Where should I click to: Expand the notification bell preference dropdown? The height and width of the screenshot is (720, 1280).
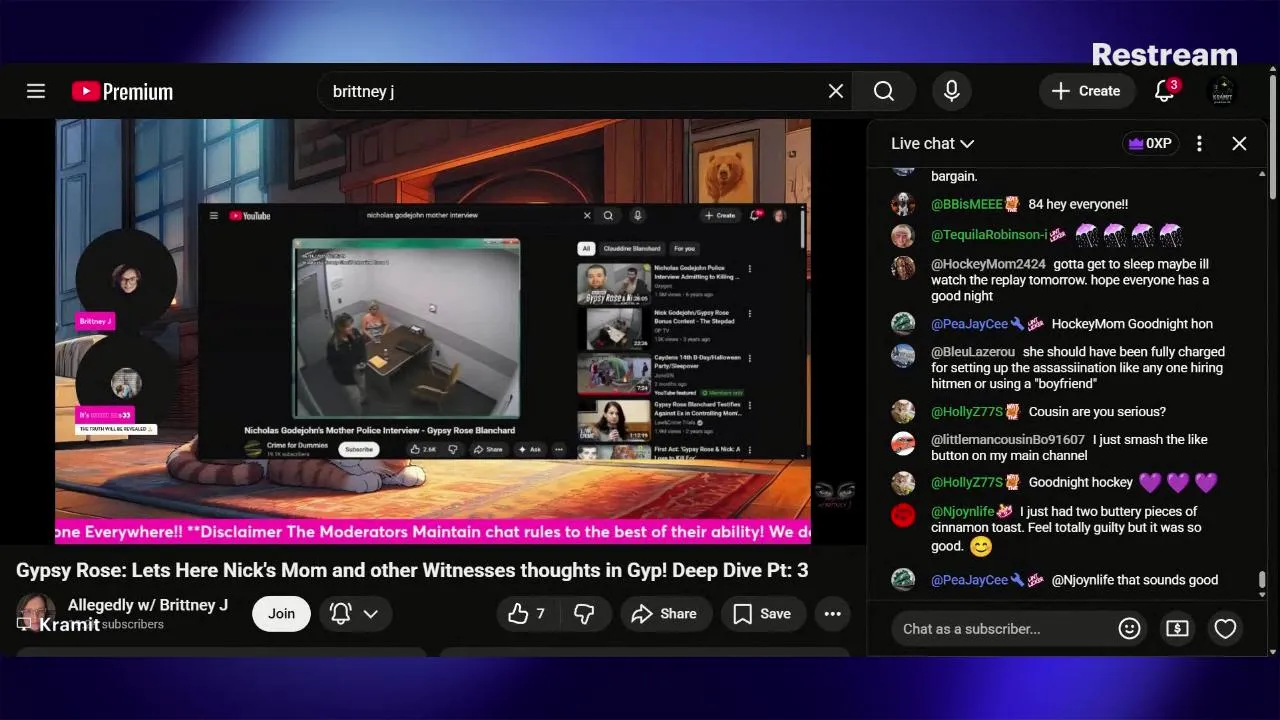(x=355, y=614)
